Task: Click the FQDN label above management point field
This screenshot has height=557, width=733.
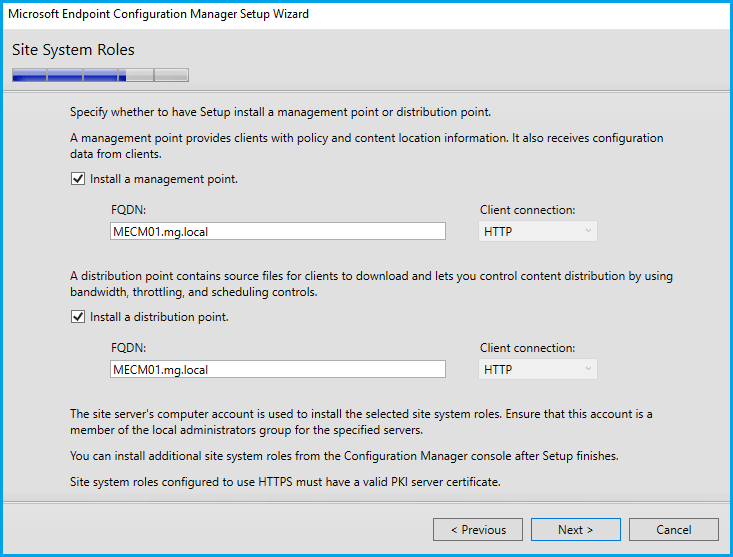Action: [x=128, y=210]
